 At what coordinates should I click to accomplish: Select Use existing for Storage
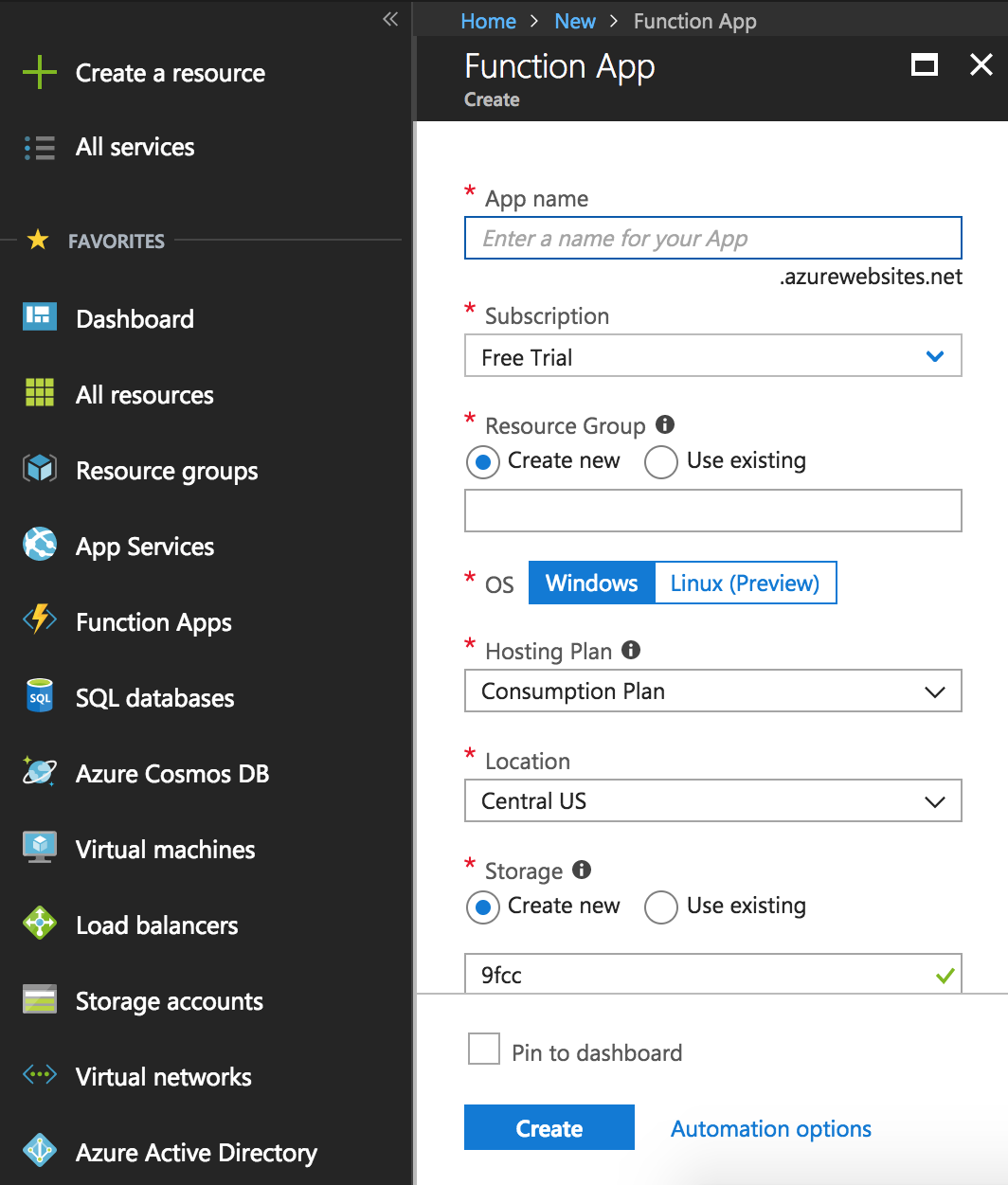coord(660,907)
